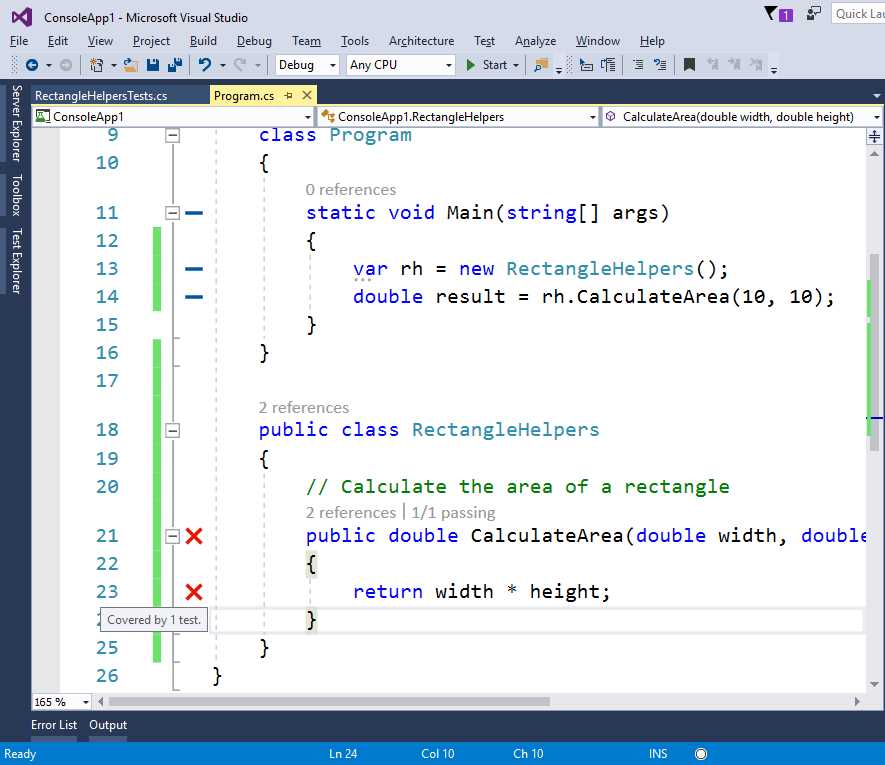The image size is (885, 765).
Task: Collapse the Program class with its minus box
Action: (x=172, y=135)
